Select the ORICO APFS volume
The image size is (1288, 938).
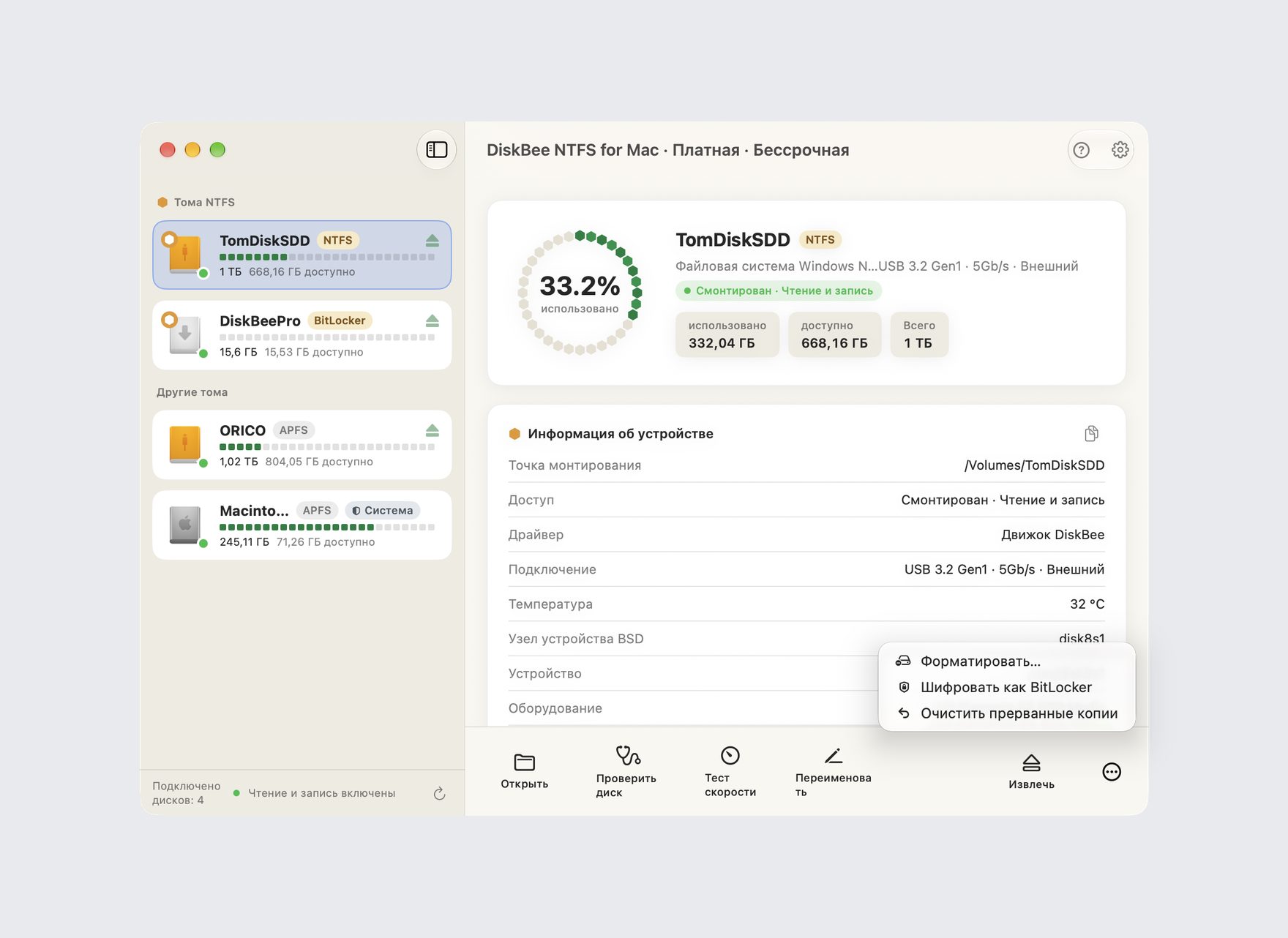(302, 445)
